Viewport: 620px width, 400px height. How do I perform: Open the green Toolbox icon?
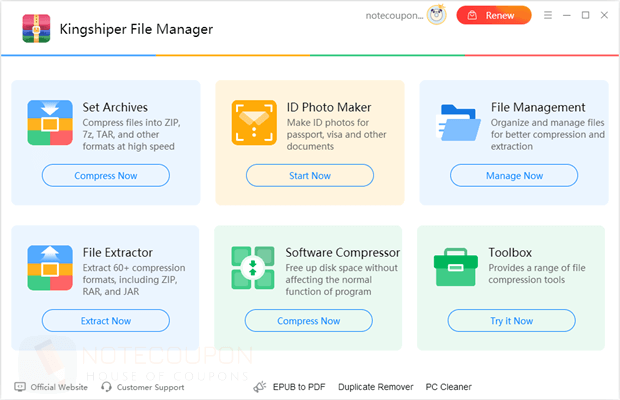(456, 267)
